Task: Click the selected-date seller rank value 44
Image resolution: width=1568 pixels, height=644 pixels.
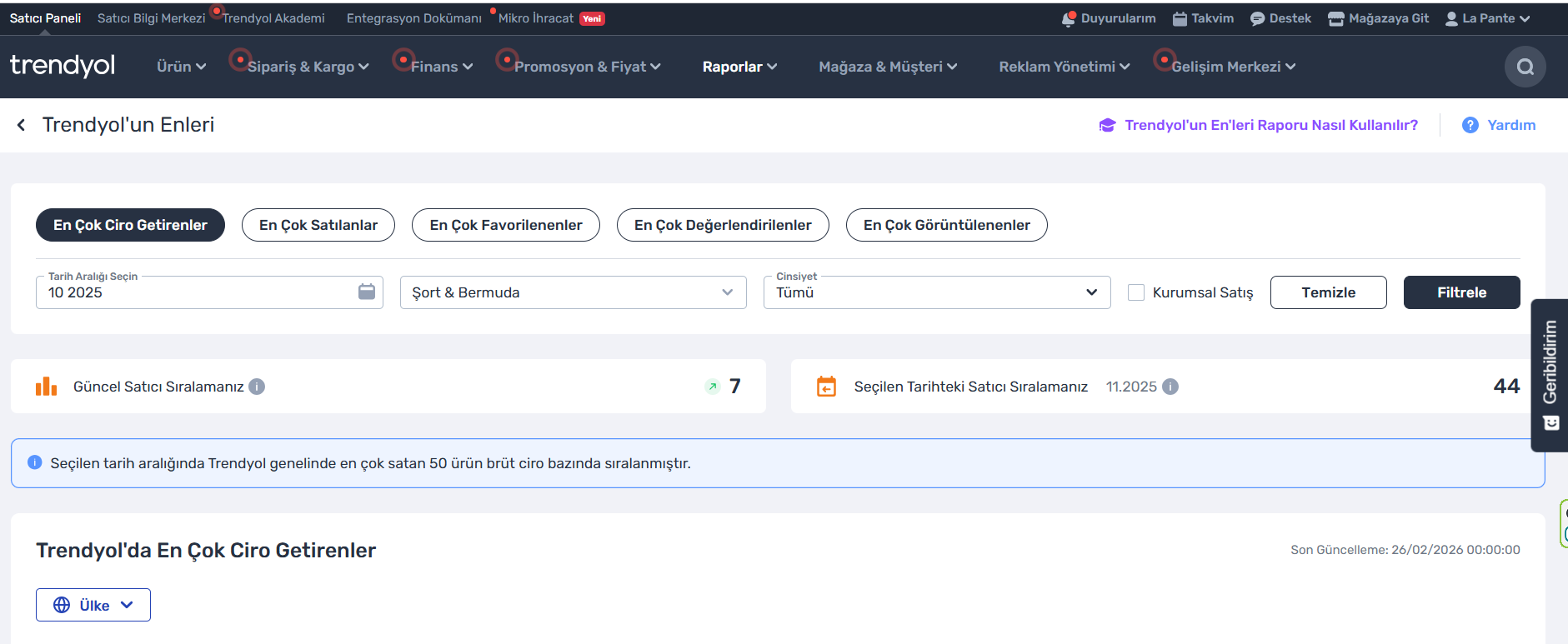Action: pos(1506,386)
